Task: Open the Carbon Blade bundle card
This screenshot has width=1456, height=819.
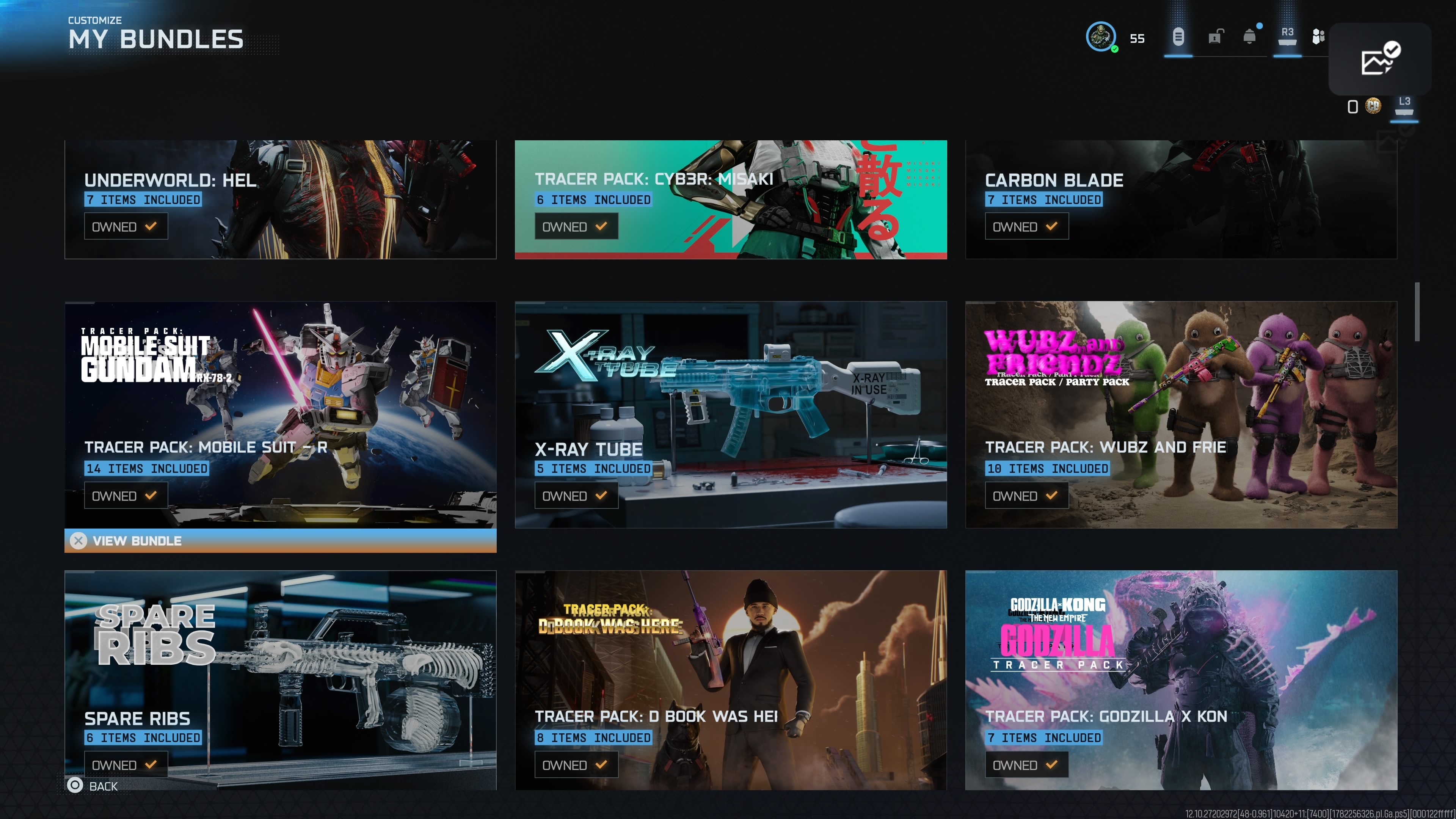Action: click(1181, 199)
